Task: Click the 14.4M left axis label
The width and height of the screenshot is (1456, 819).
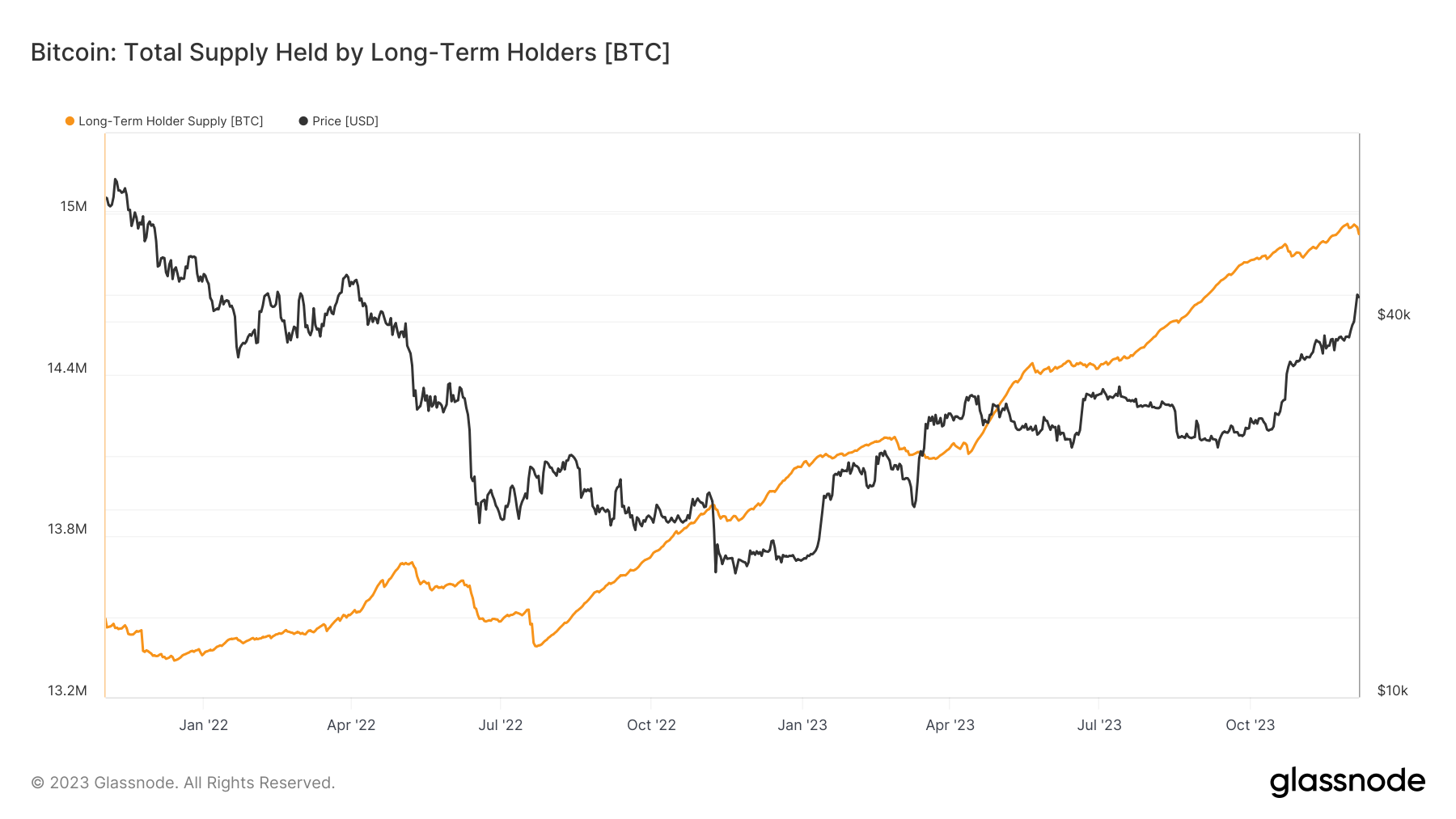Action: 67,369
